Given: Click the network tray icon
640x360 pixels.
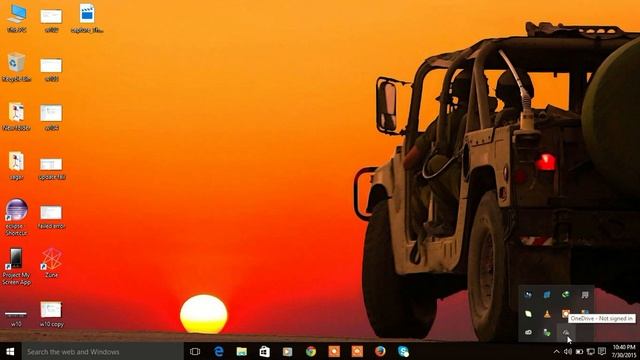Looking at the screenshot, I should point(591,351).
